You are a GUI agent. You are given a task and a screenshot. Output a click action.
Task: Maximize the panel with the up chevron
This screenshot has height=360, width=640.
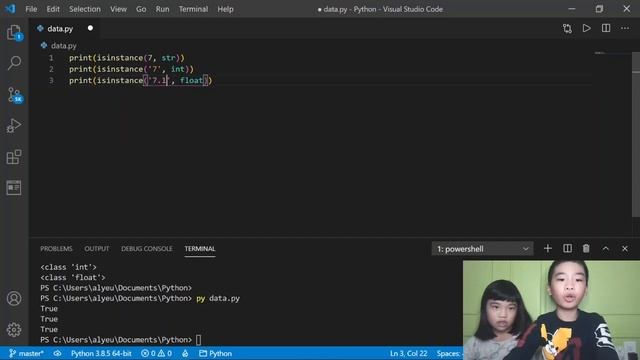606,249
